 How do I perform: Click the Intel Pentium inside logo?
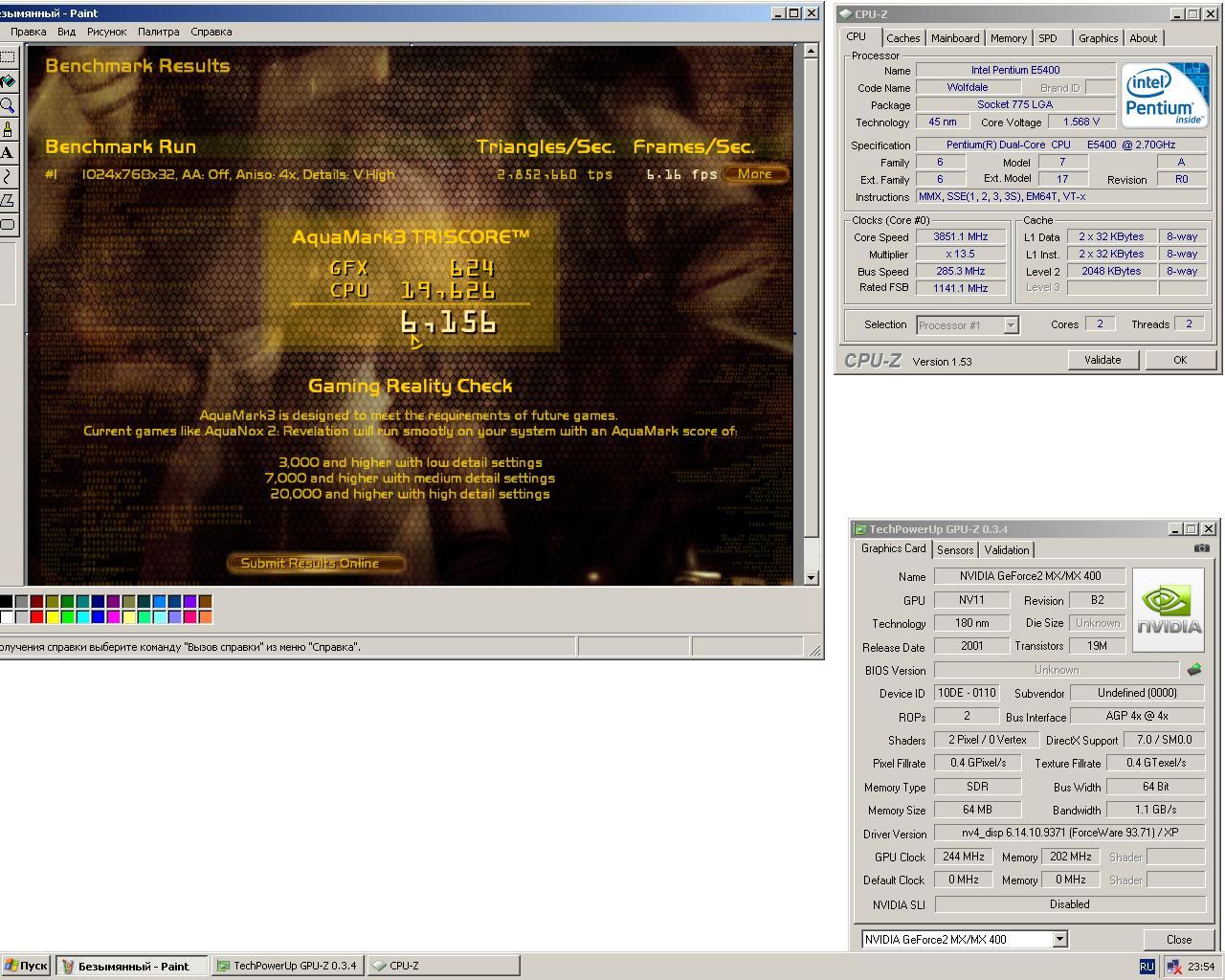tap(1165, 96)
